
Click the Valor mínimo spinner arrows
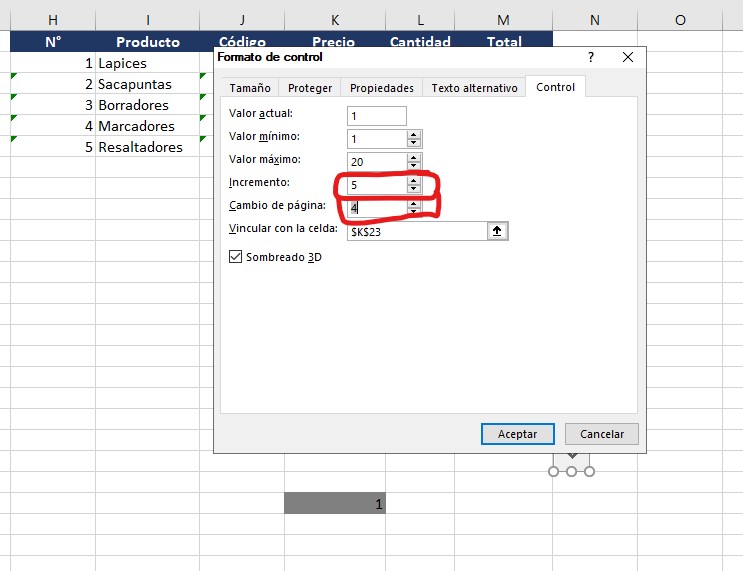click(x=414, y=139)
